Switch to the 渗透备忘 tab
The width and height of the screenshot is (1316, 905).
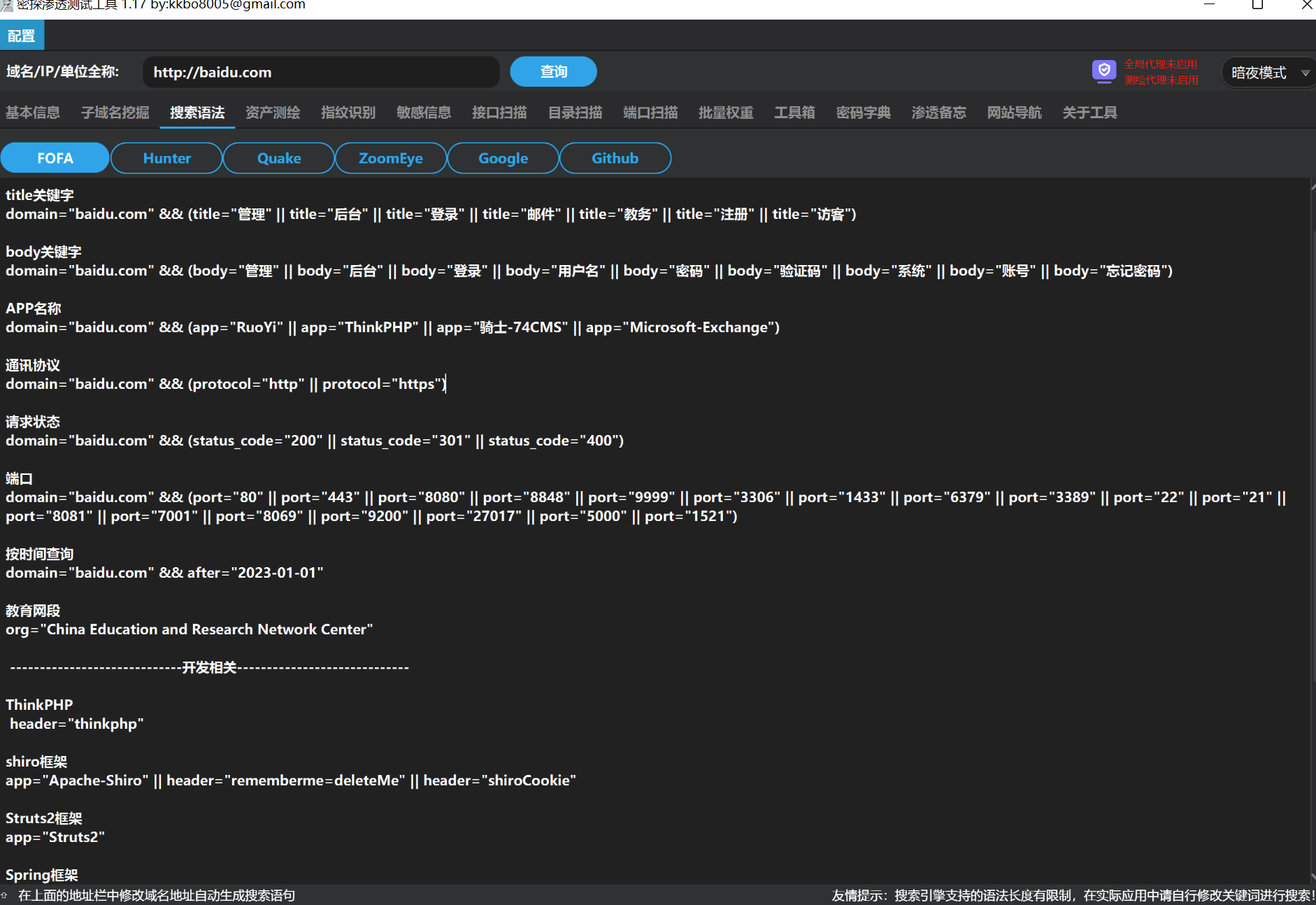(x=939, y=113)
